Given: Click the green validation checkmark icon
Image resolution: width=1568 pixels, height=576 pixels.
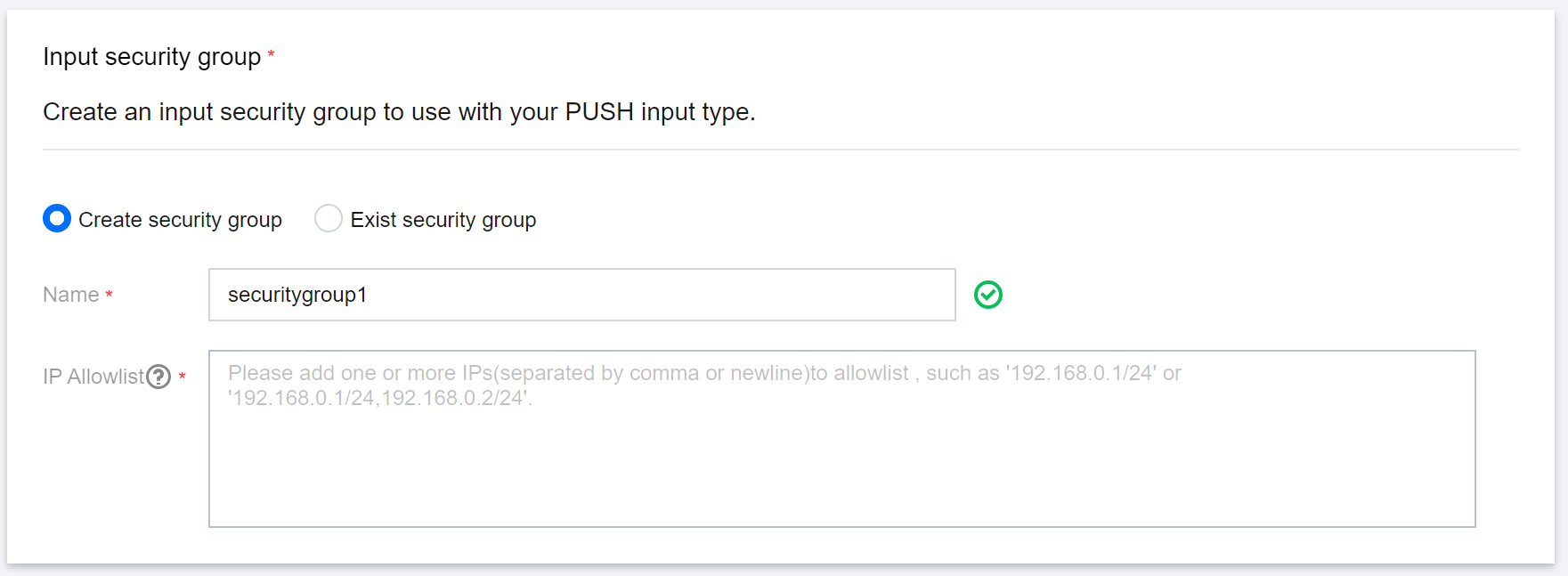Looking at the screenshot, I should point(987,295).
